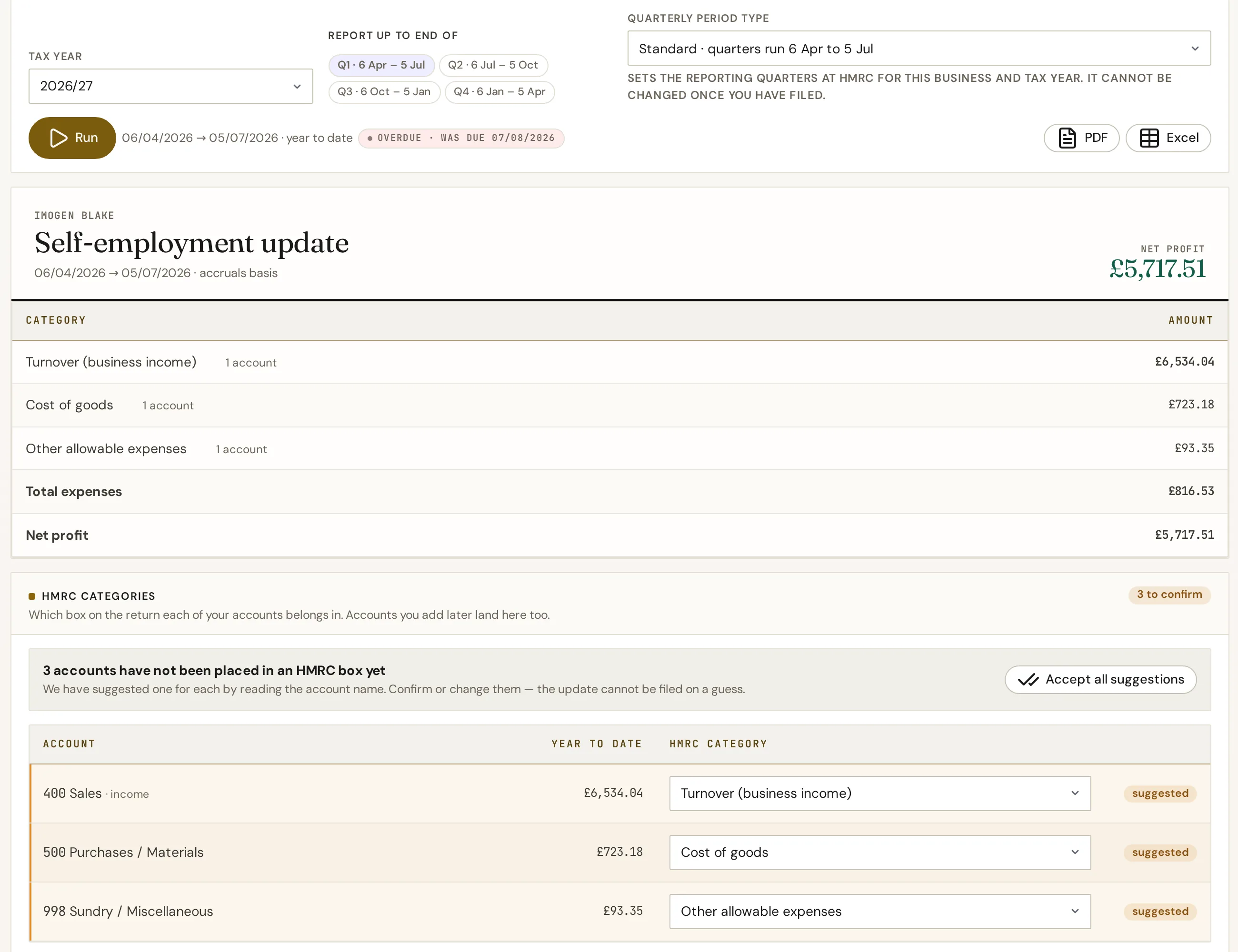Open the Quarterly Period Type dropdown
1238x952 pixels.
tap(919, 49)
